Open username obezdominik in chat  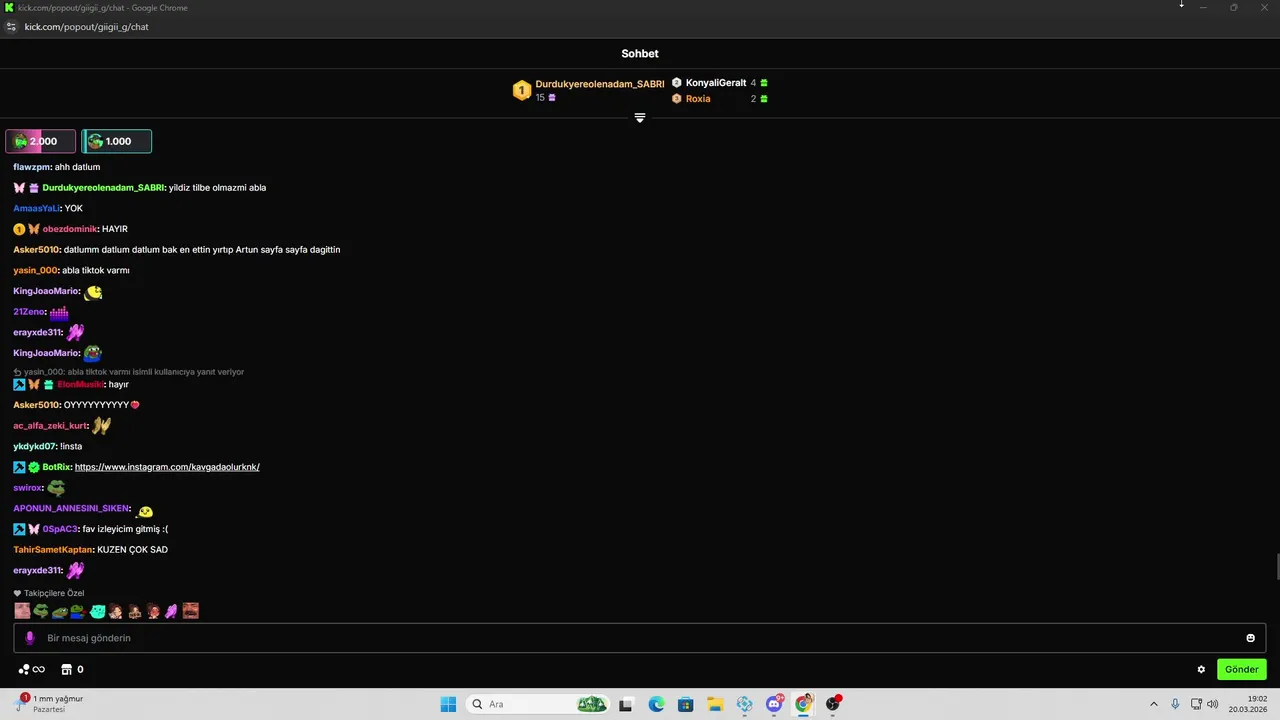click(x=70, y=229)
